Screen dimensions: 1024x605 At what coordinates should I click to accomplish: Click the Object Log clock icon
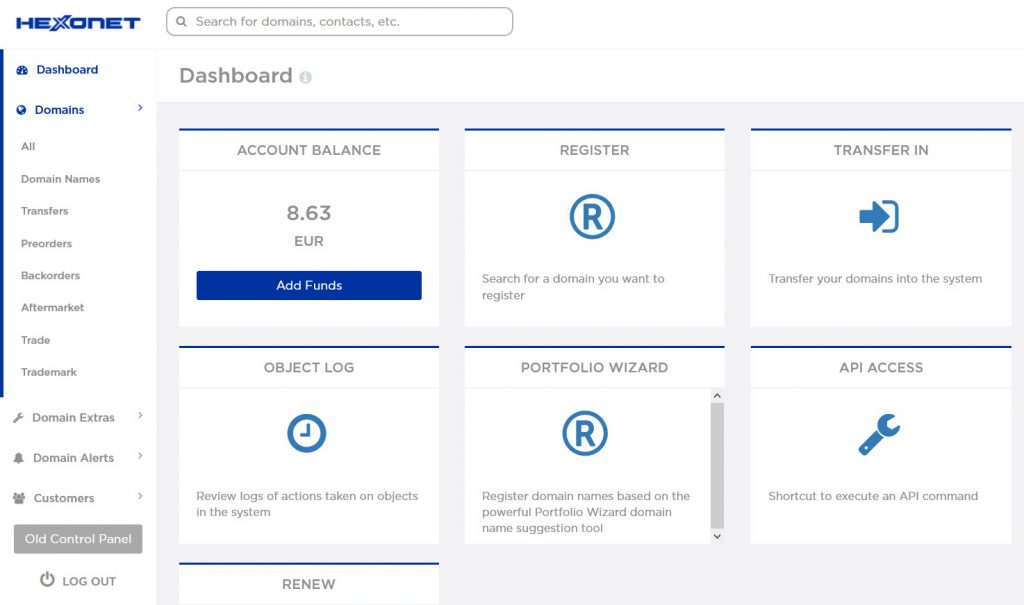[306, 433]
